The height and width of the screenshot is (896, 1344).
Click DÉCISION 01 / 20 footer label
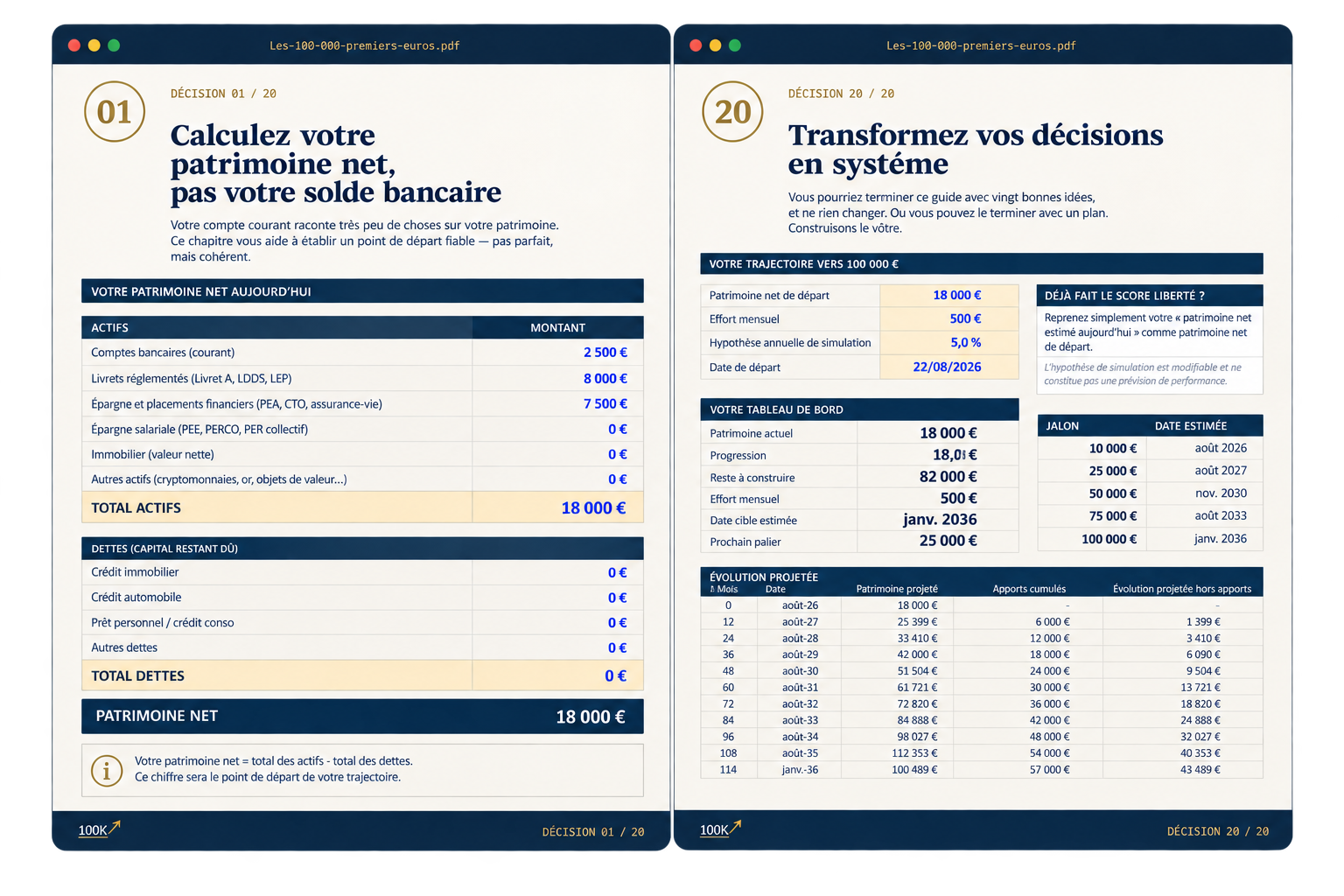[x=593, y=832]
